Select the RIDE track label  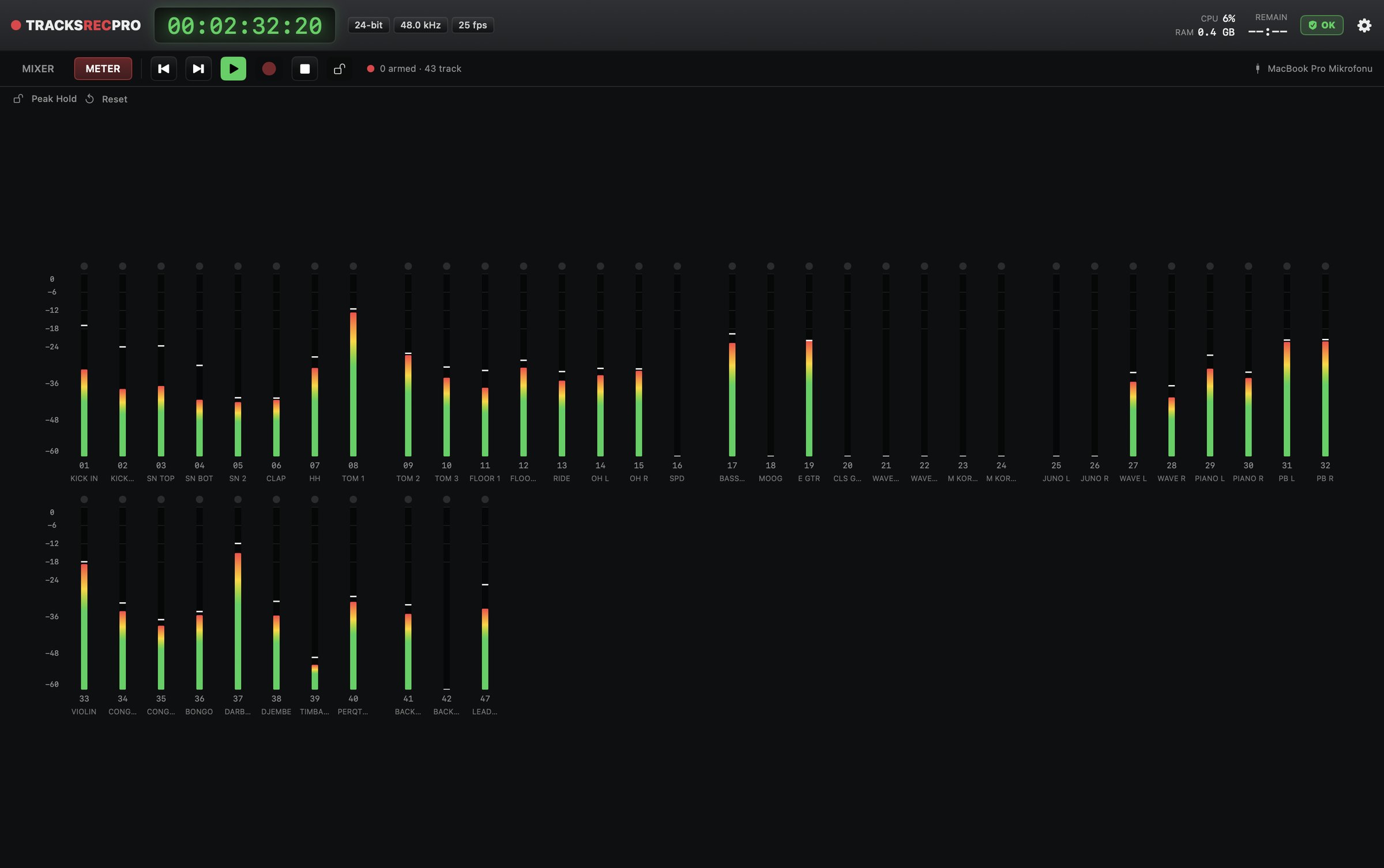562,478
